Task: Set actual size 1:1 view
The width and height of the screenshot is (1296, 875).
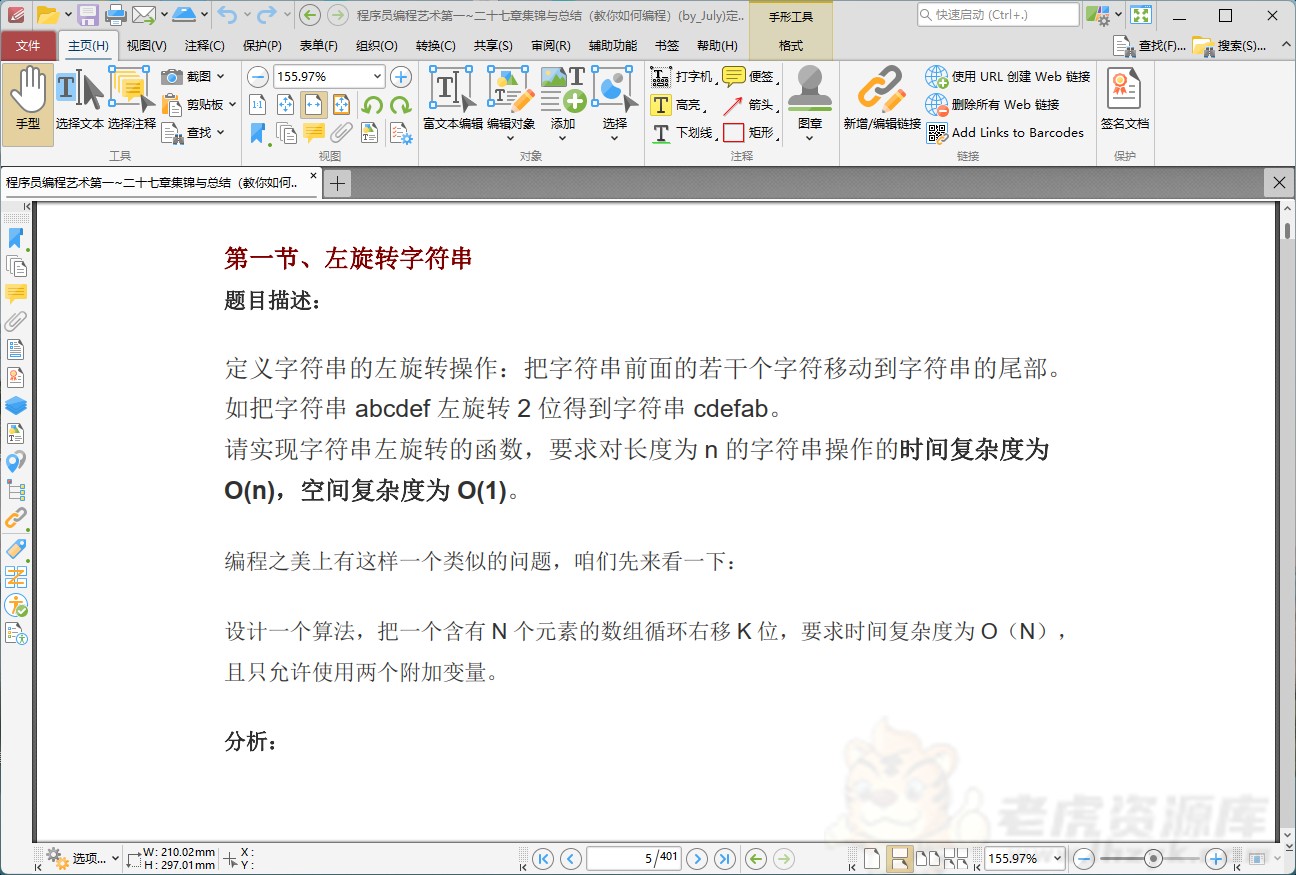Action: pos(258,105)
